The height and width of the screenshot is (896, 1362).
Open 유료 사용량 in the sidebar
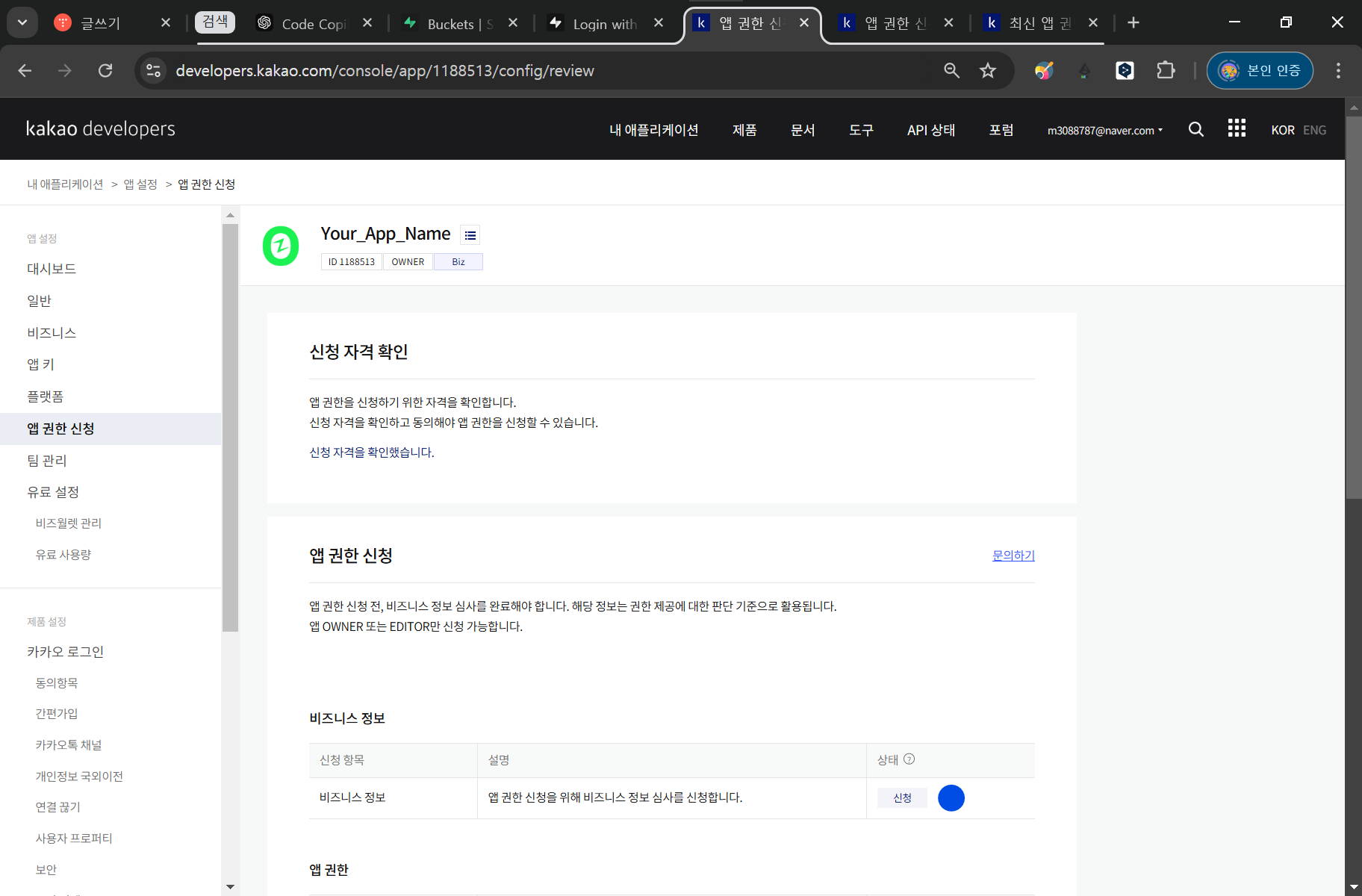pyautogui.click(x=63, y=555)
